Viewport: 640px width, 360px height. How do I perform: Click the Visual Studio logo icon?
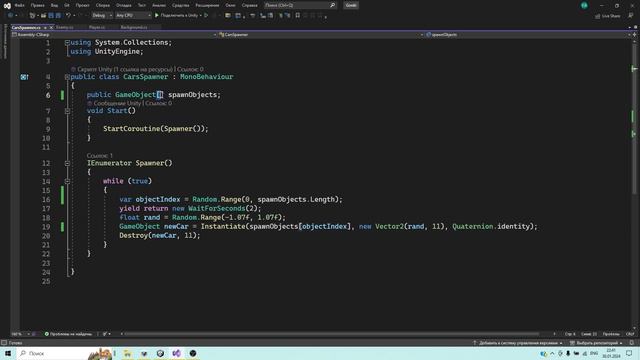tap(7, 6)
